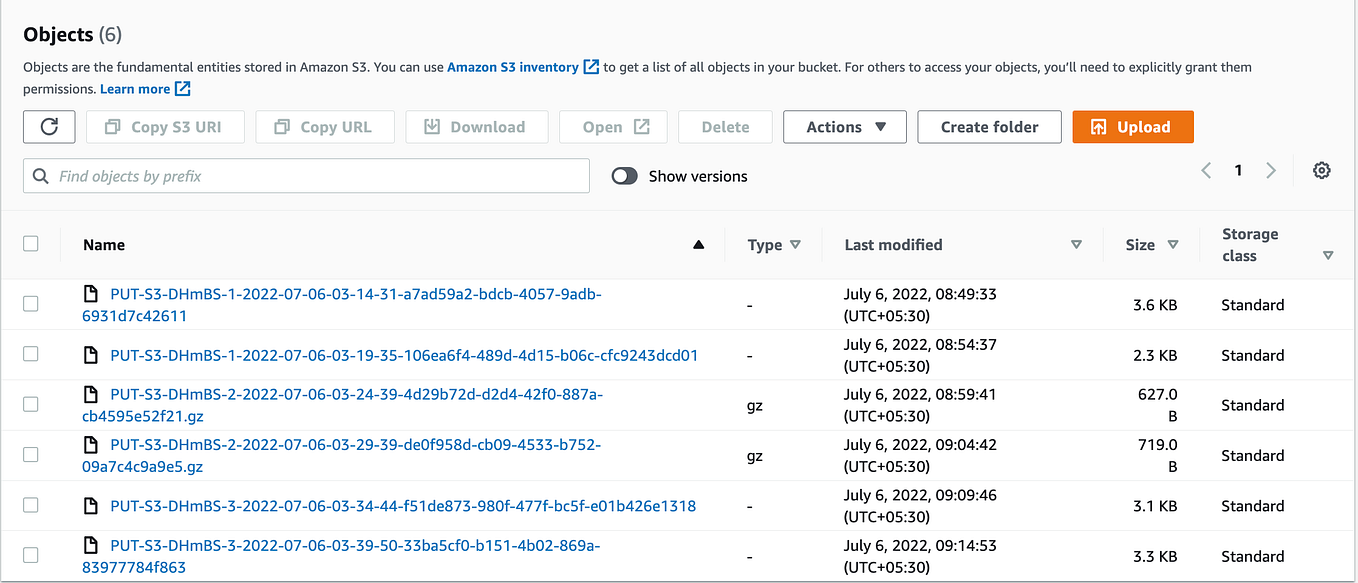
Task: Click the Download icon on the toolbar
Action: click(x=432, y=126)
